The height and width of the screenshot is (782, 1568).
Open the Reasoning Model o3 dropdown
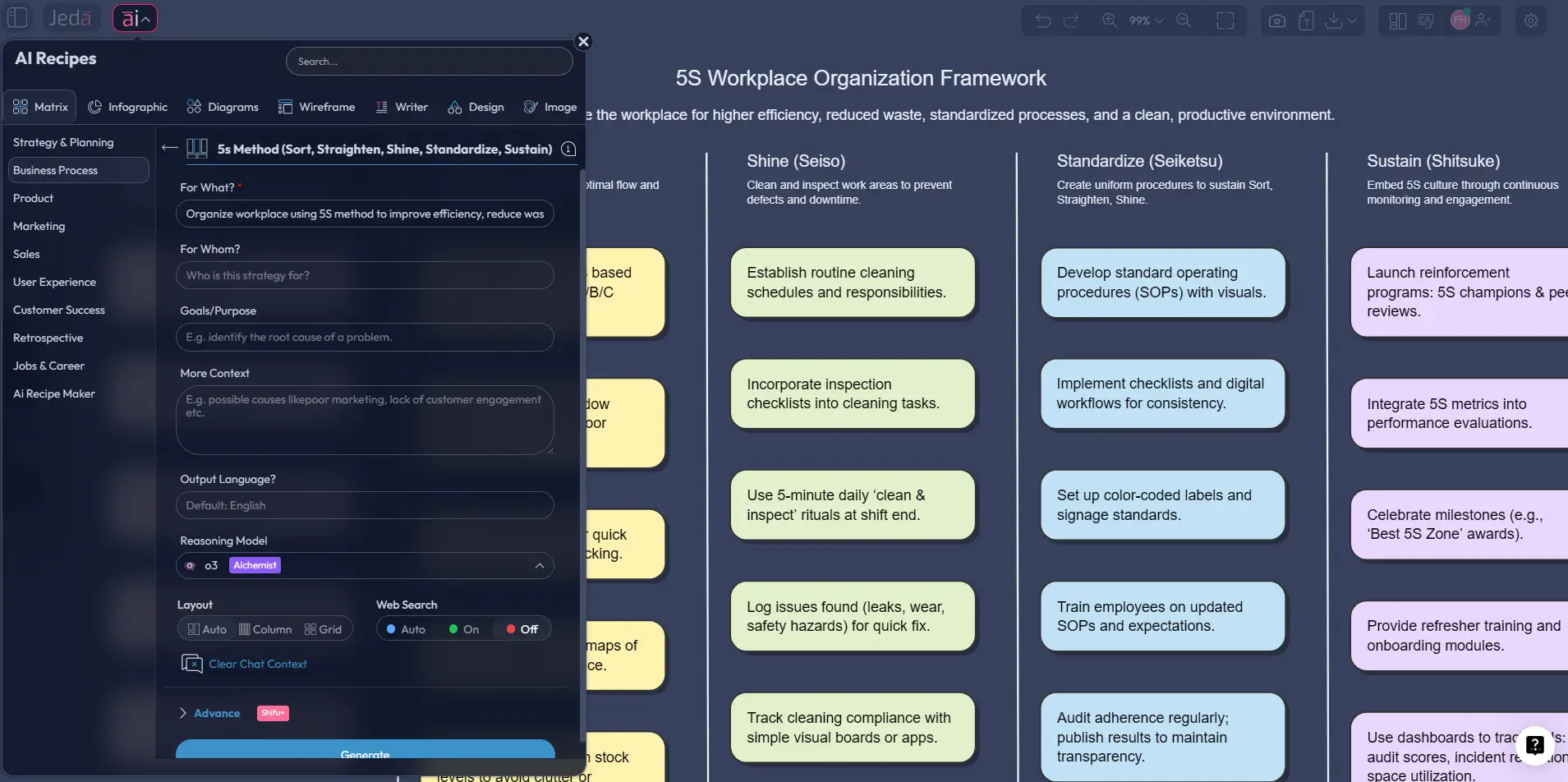coord(365,565)
